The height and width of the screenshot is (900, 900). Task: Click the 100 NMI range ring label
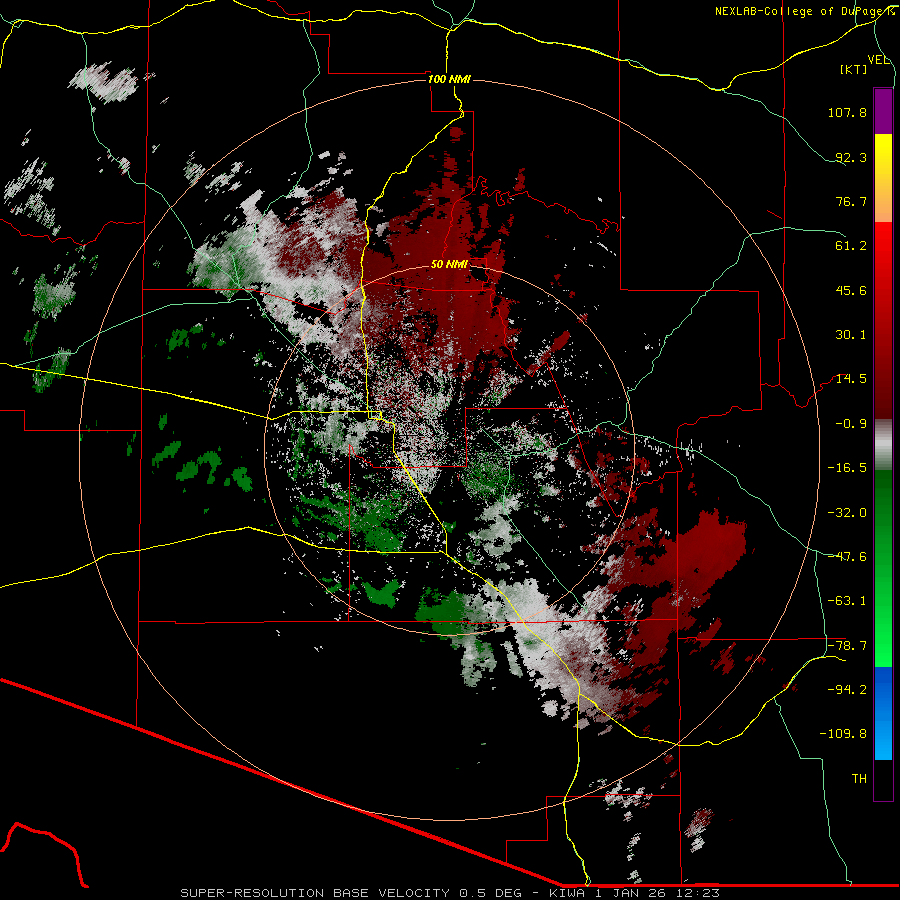(x=449, y=79)
